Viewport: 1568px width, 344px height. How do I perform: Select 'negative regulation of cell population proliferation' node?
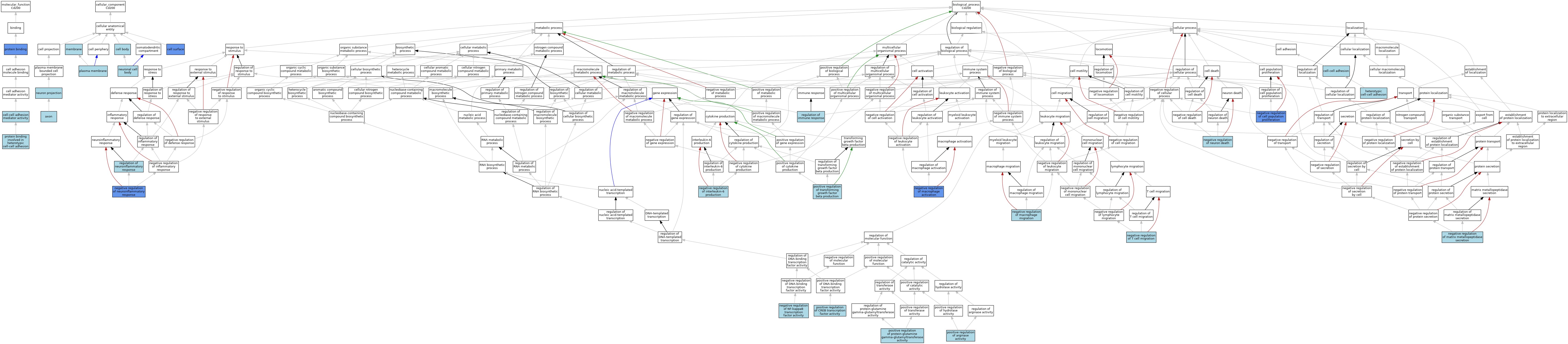click(1271, 116)
